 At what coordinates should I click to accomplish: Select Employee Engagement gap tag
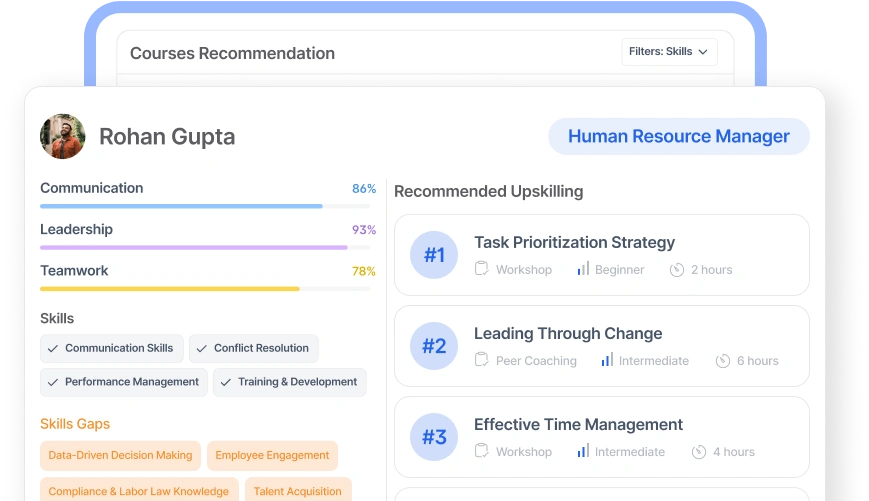pos(272,456)
